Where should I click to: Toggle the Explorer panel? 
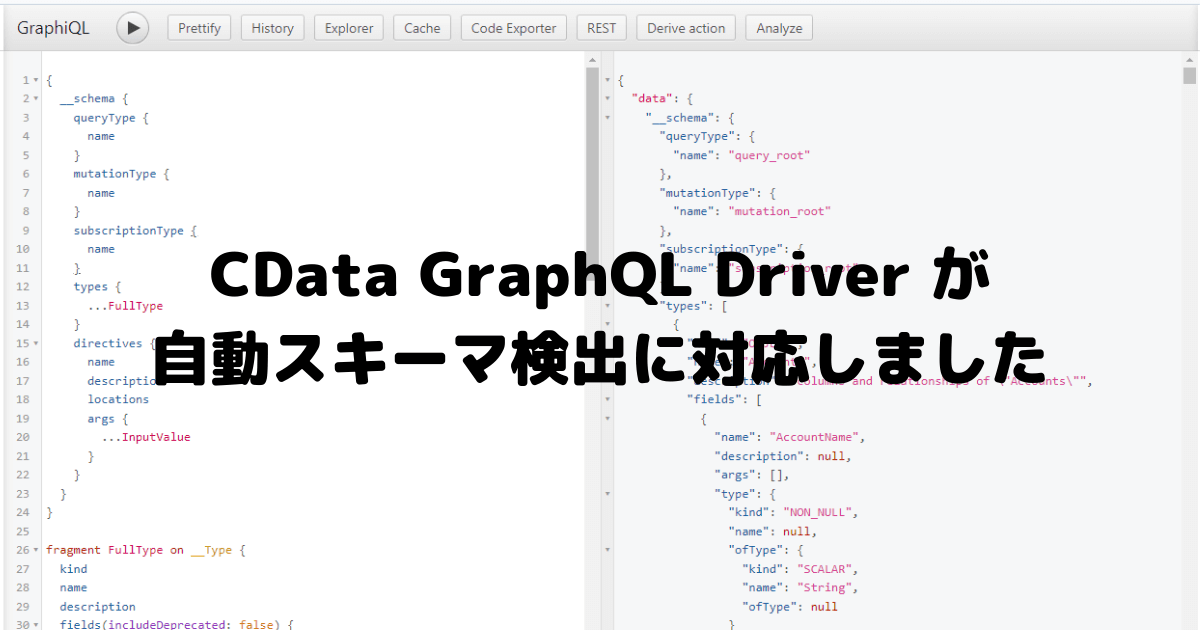[349, 28]
